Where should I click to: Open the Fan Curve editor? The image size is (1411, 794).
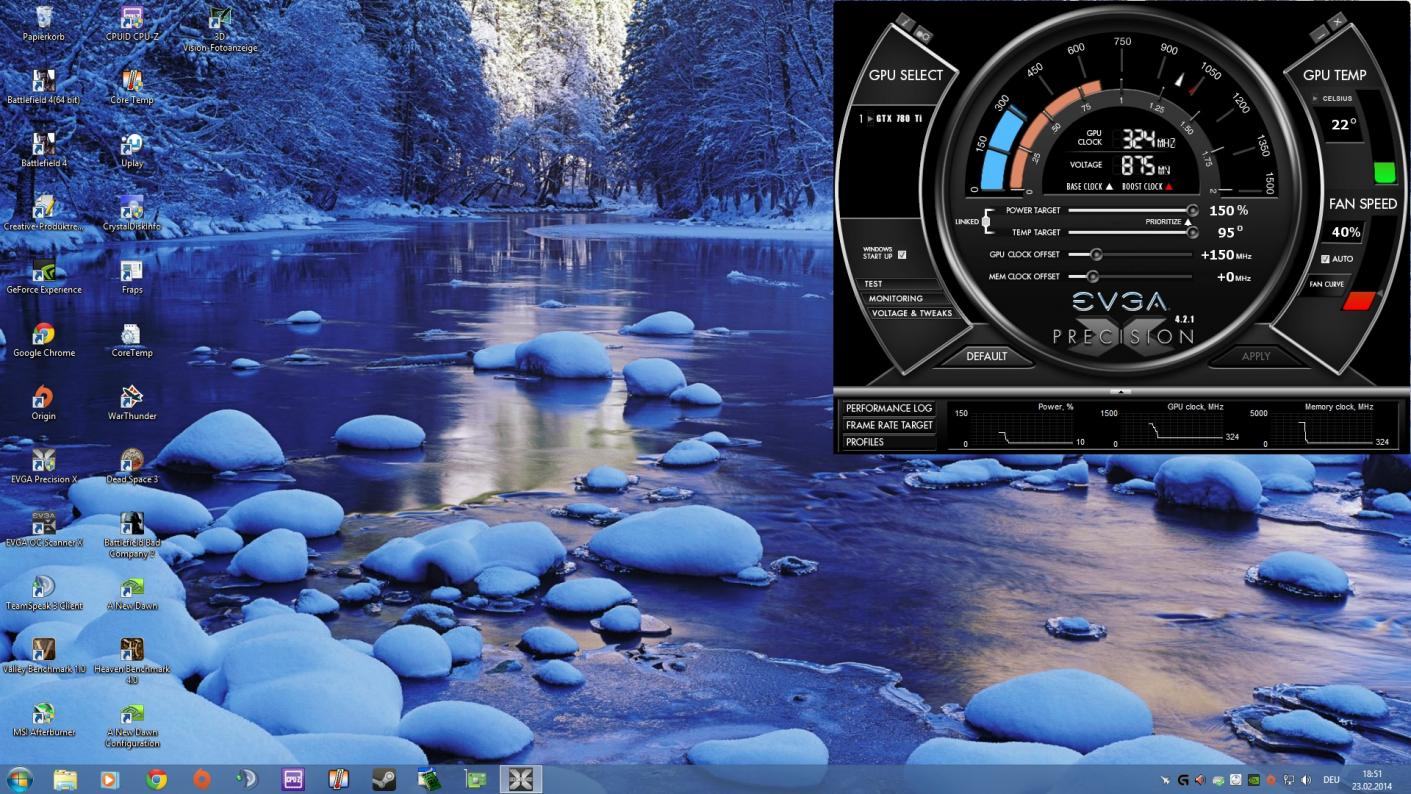point(1327,285)
